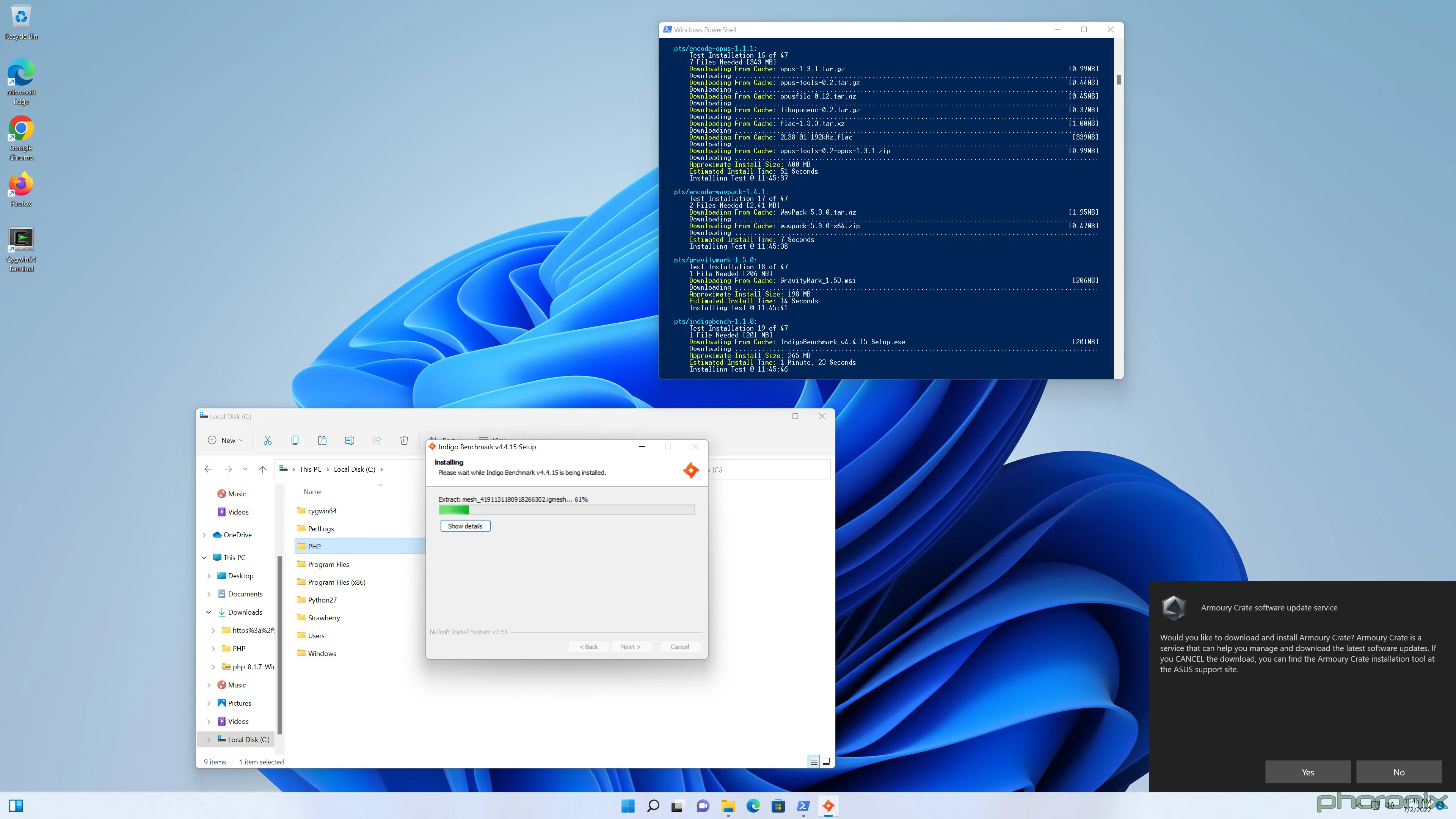This screenshot has height=819, width=1456.
Task: Click the Copy icon in Explorer toolbar
Action: coord(295,440)
